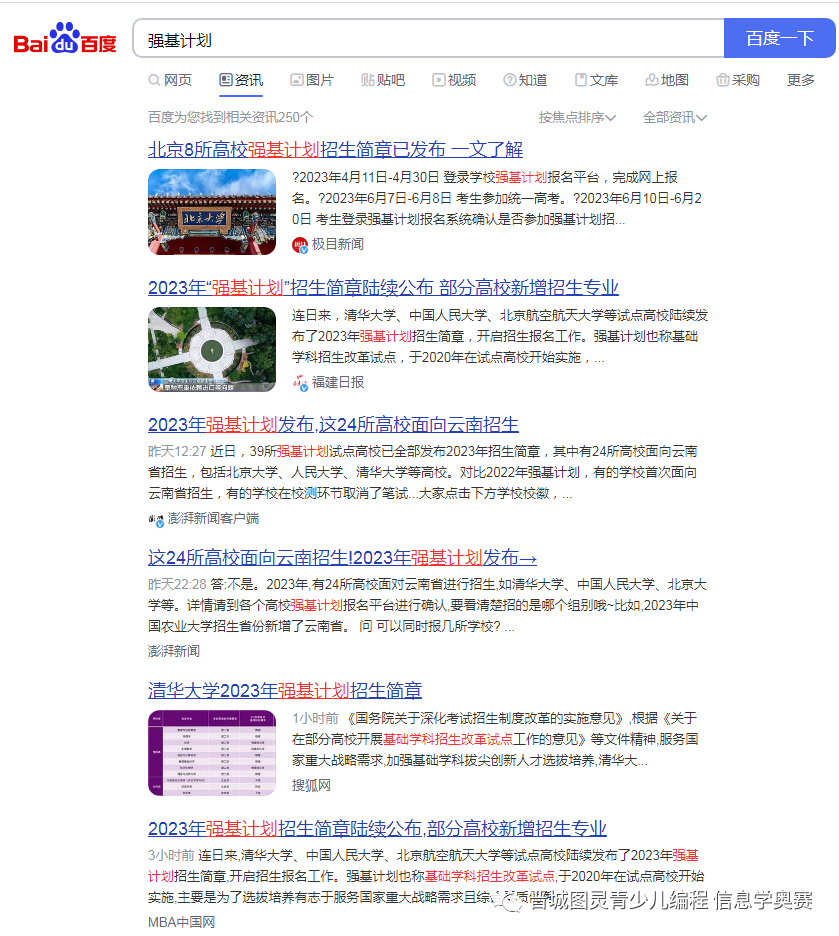
Task: Click the 极目新闻 source name
Action: (338, 244)
